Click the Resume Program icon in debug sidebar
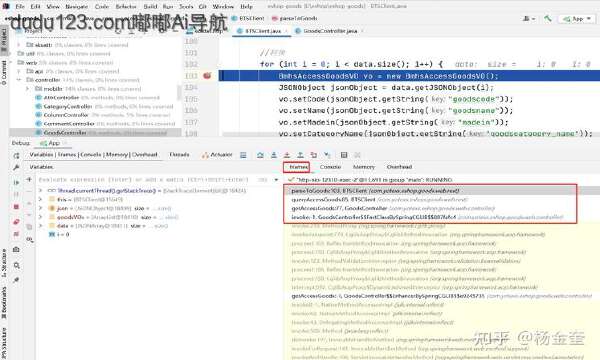The width and height of the screenshot is (600, 360). pos(16,182)
